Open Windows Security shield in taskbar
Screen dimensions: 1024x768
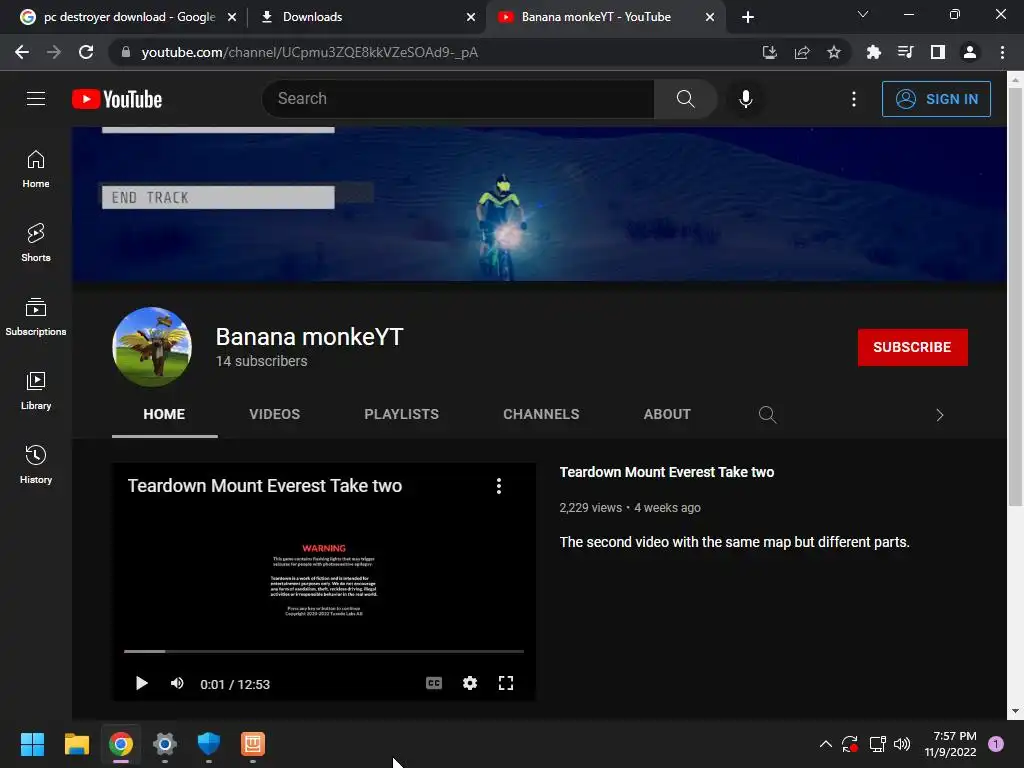tap(209, 744)
